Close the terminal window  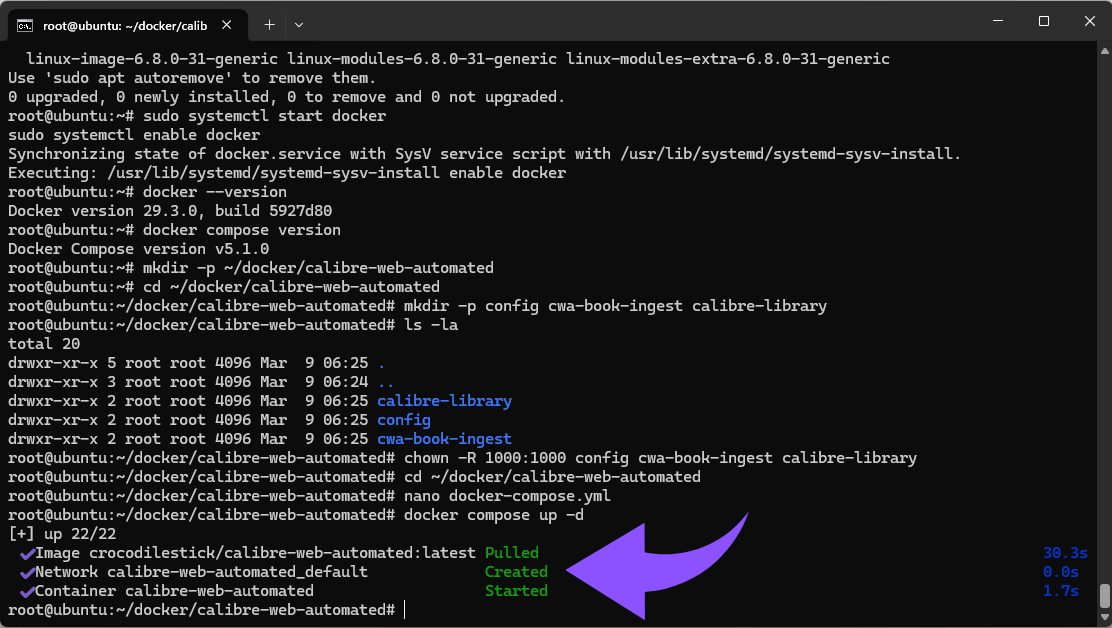1088,21
